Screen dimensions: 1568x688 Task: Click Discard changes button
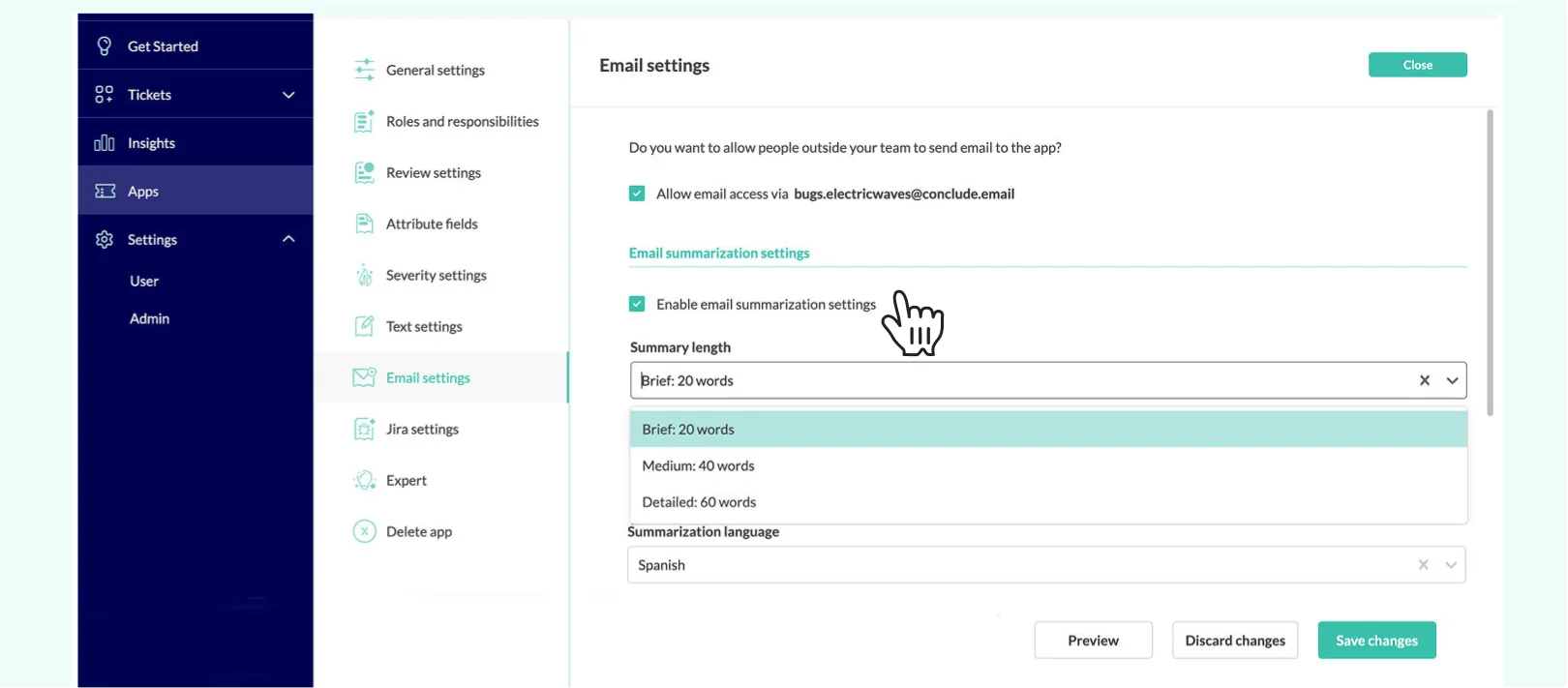tap(1235, 641)
